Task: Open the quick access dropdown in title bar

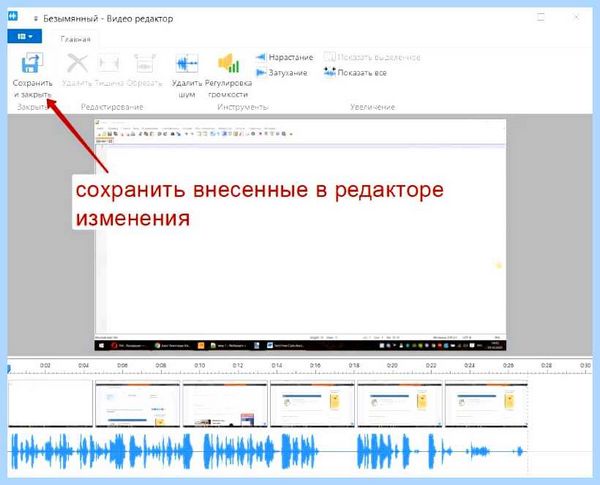Action: click(x=36, y=19)
